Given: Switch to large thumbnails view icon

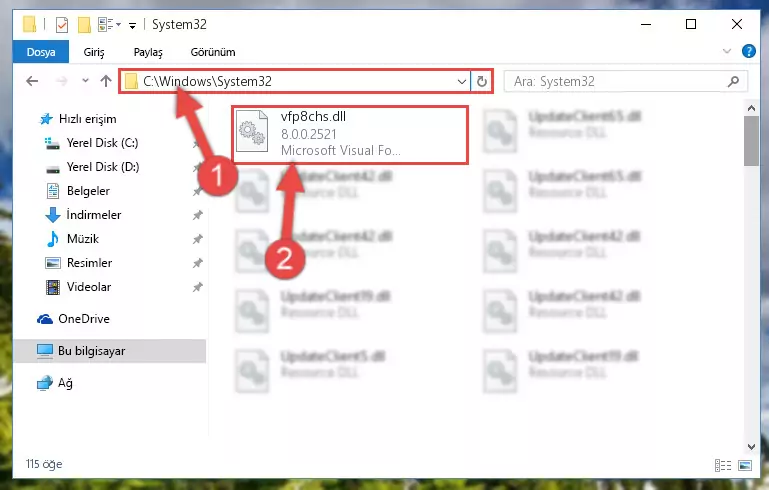Looking at the screenshot, I should (744, 464).
